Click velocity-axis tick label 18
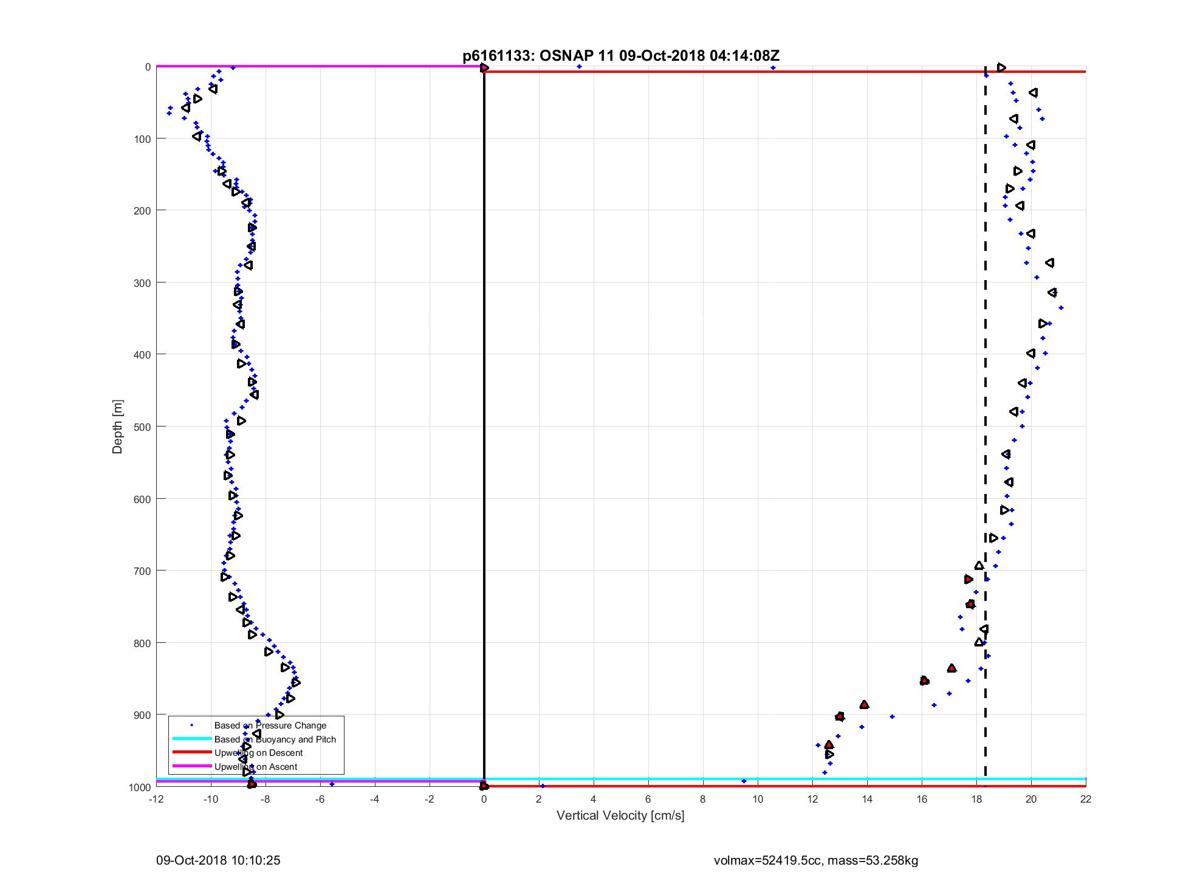This screenshot has height=885, width=1200. [x=977, y=799]
